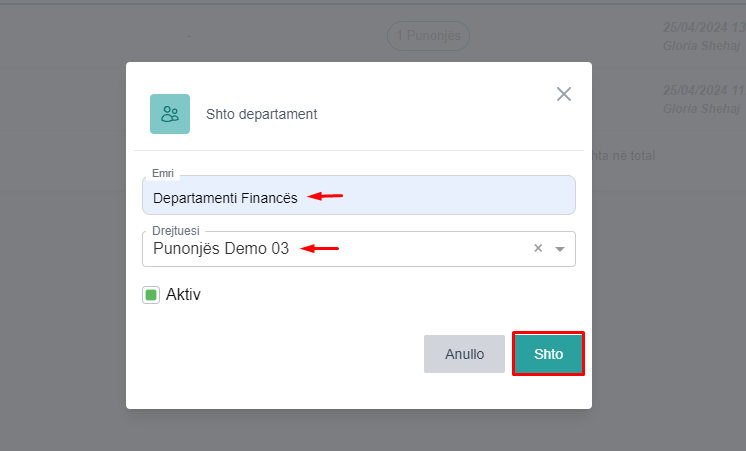Click the dash in the background row
The height and width of the screenshot is (451, 746).
(x=188, y=36)
